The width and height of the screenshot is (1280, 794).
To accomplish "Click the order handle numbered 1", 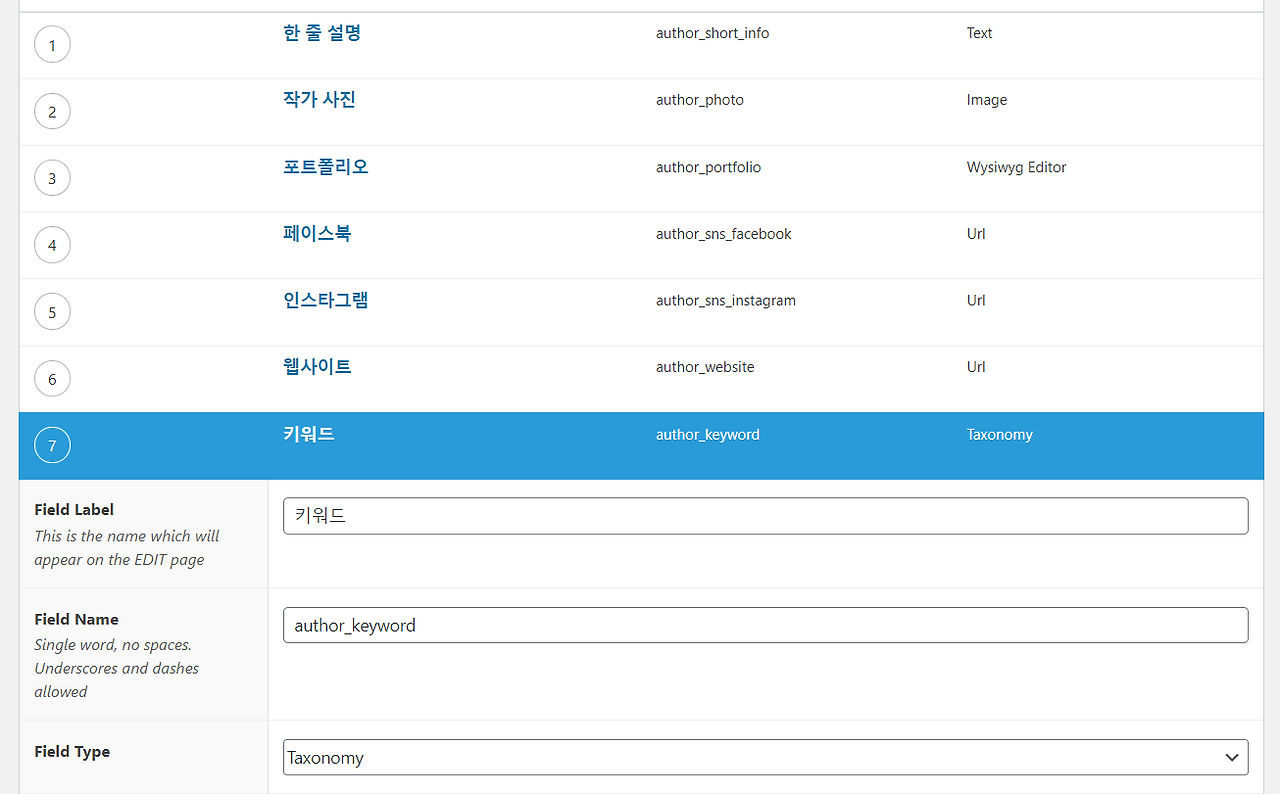I will tap(52, 45).
